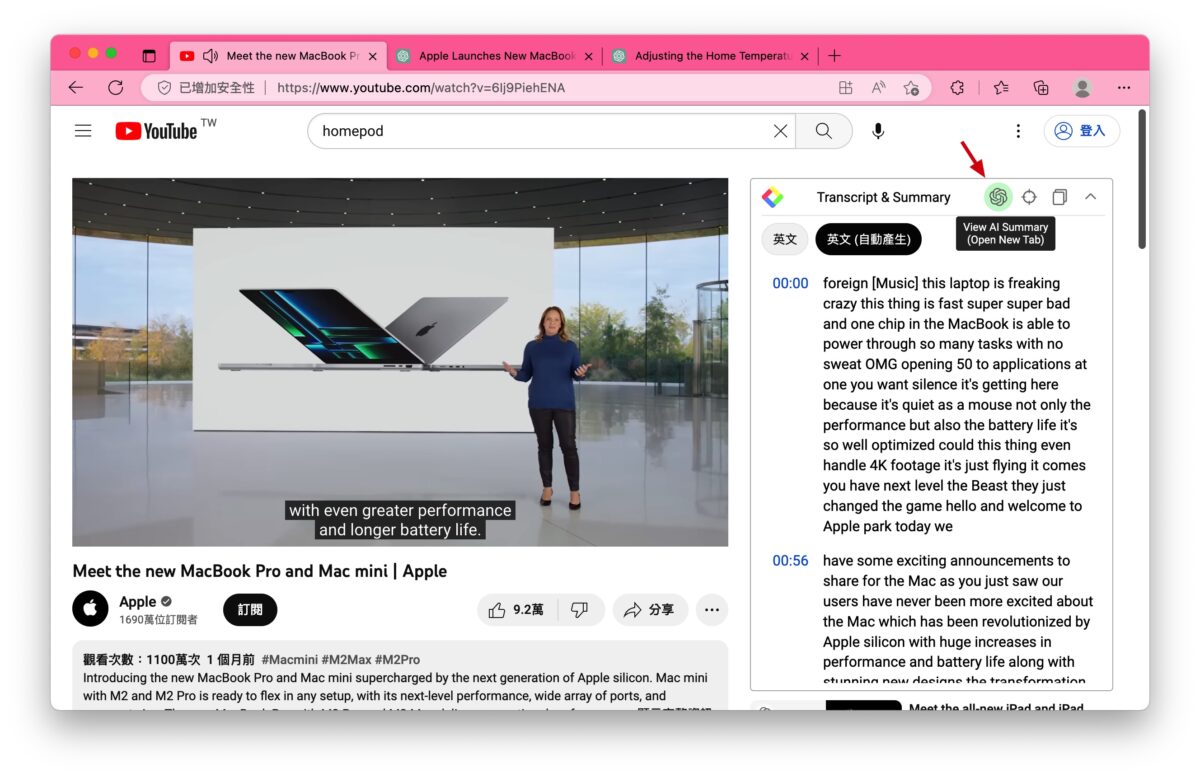Click the Apple channel avatar

tap(90, 608)
